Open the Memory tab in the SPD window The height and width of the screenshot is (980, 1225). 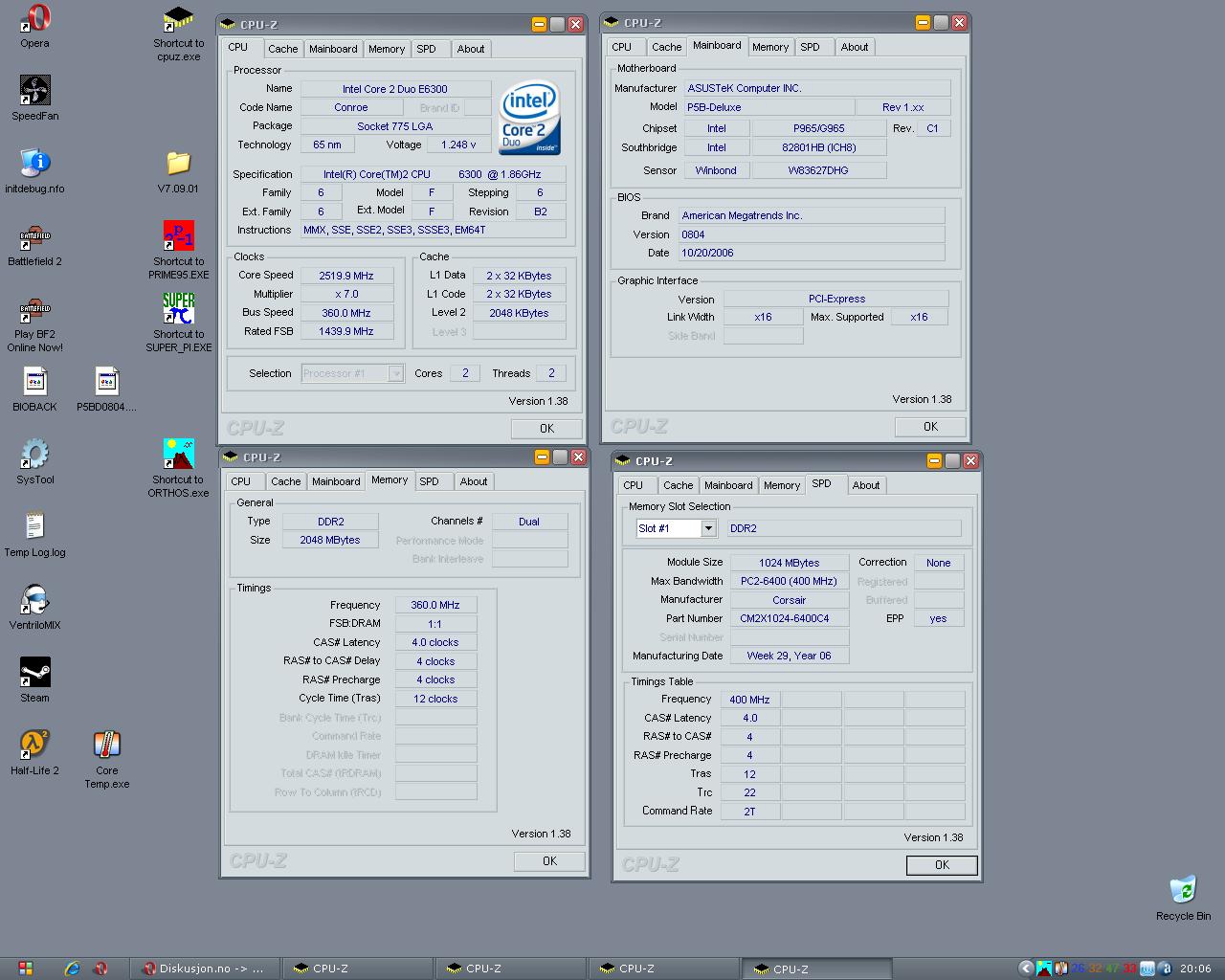[781, 485]
